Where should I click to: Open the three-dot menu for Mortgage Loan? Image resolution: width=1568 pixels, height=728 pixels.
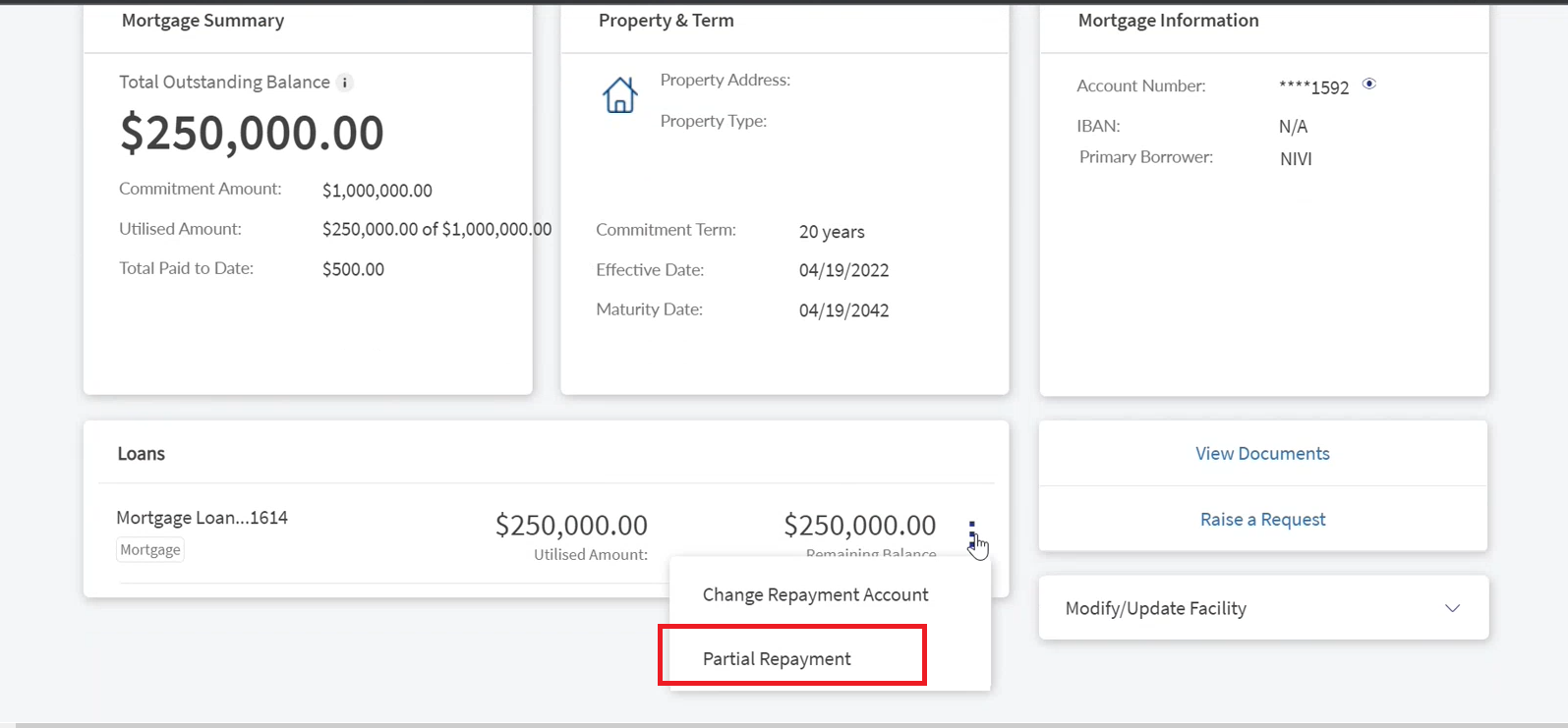pyautogui.click(x=971, y=535)
